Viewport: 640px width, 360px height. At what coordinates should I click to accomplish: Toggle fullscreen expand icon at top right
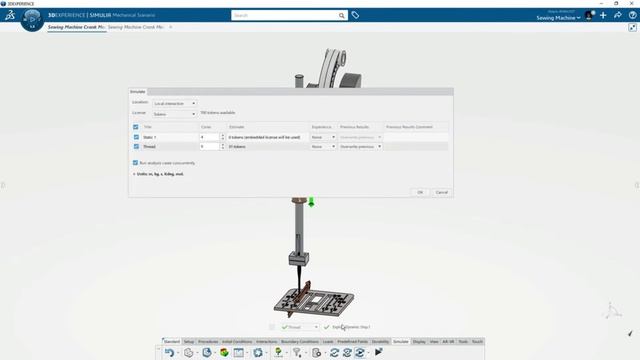coord(632,27)
